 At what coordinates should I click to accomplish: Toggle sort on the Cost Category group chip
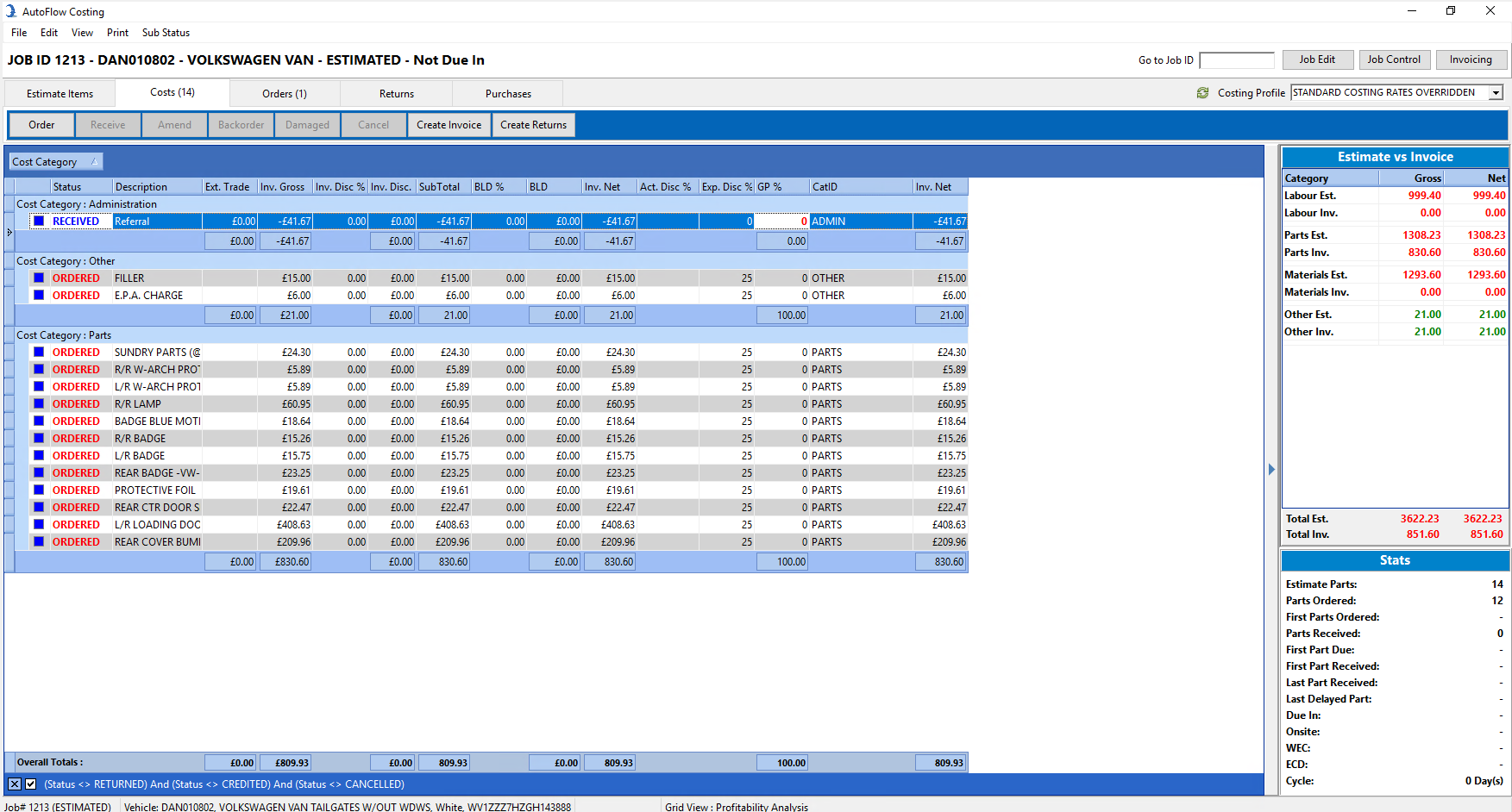click(x=56, y=162)
